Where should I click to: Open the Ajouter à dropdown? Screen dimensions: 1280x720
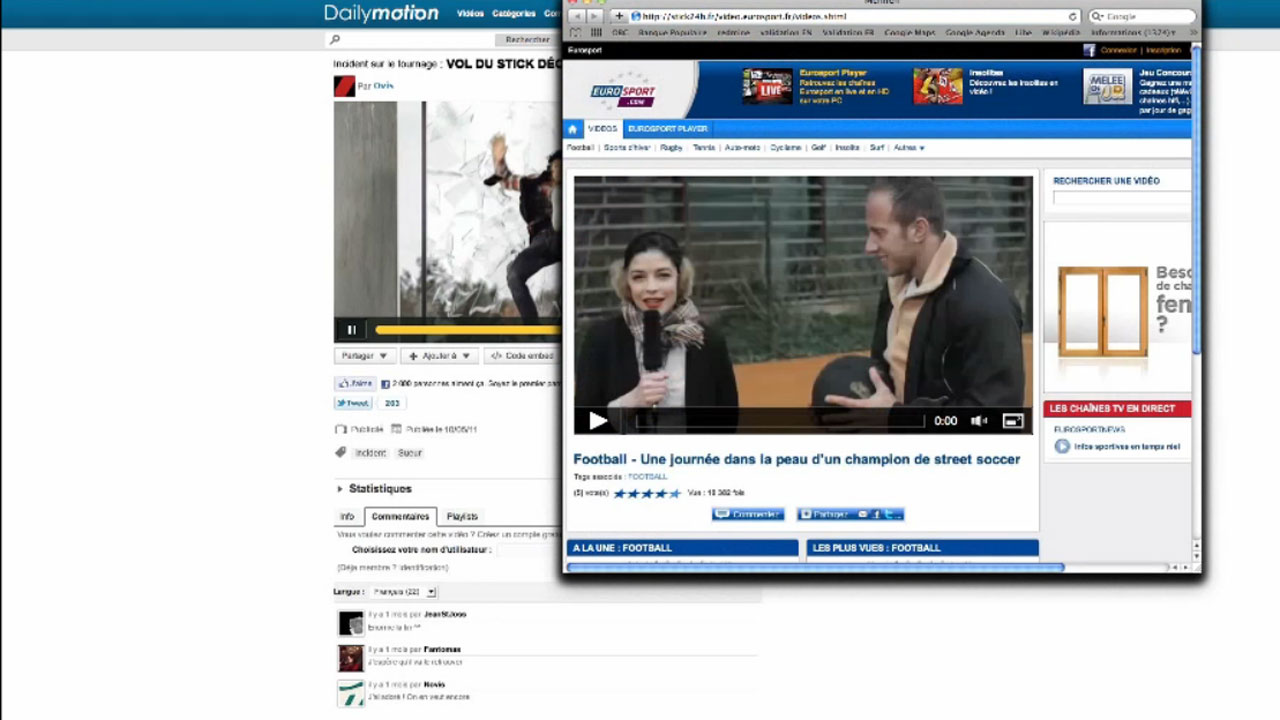[x=440, y=356]
